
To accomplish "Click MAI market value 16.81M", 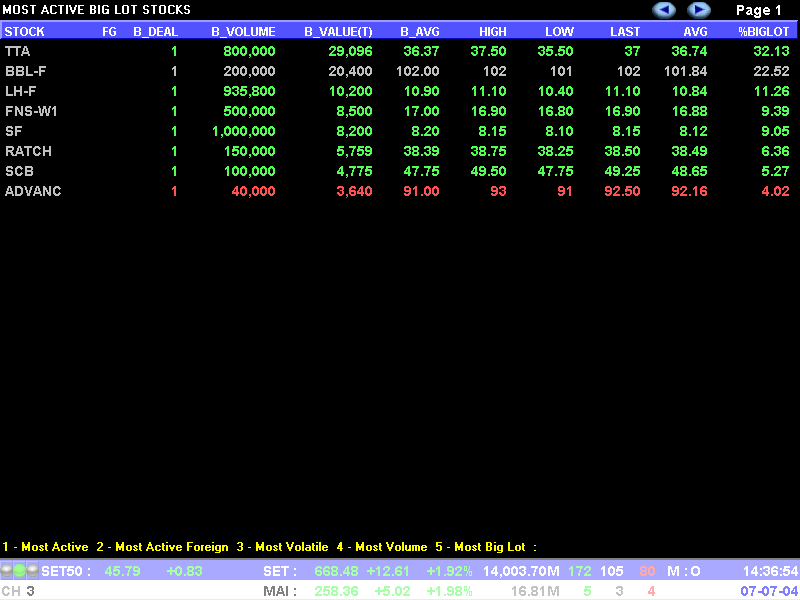I will tap(535, 591).
